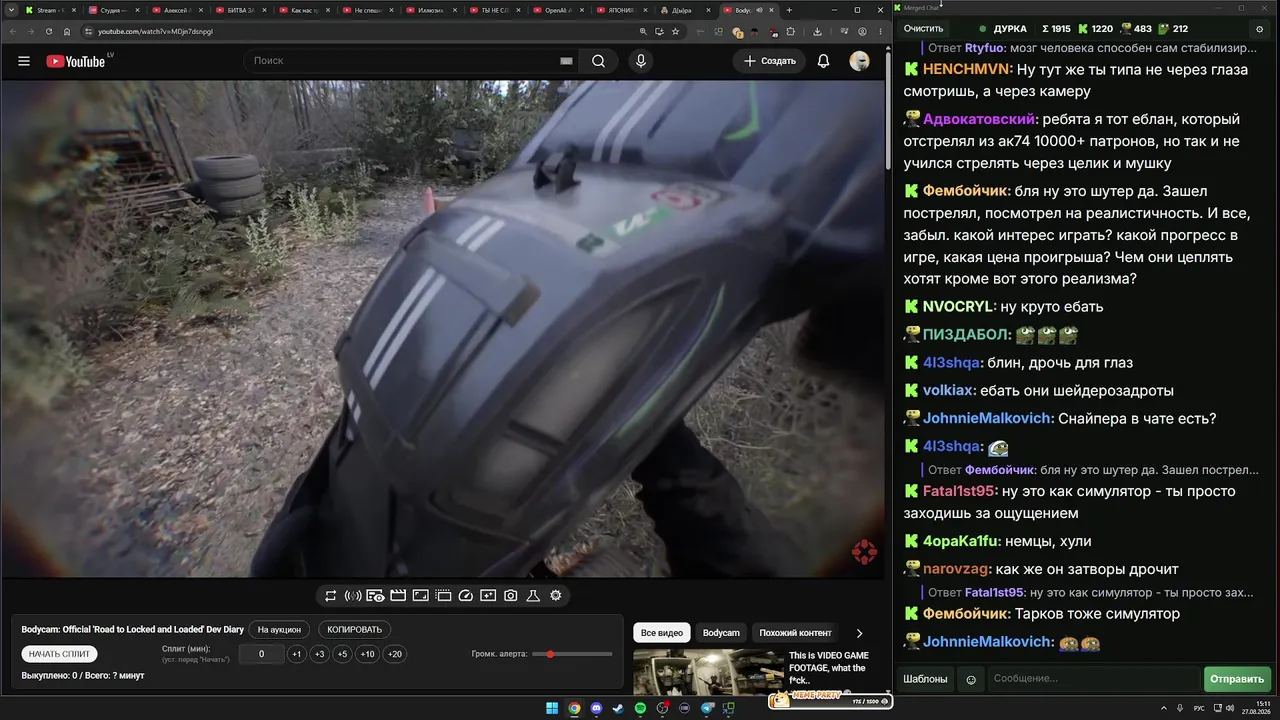
Task: Click username NVOCRYL in chat
Action: [x=958, y=307]
